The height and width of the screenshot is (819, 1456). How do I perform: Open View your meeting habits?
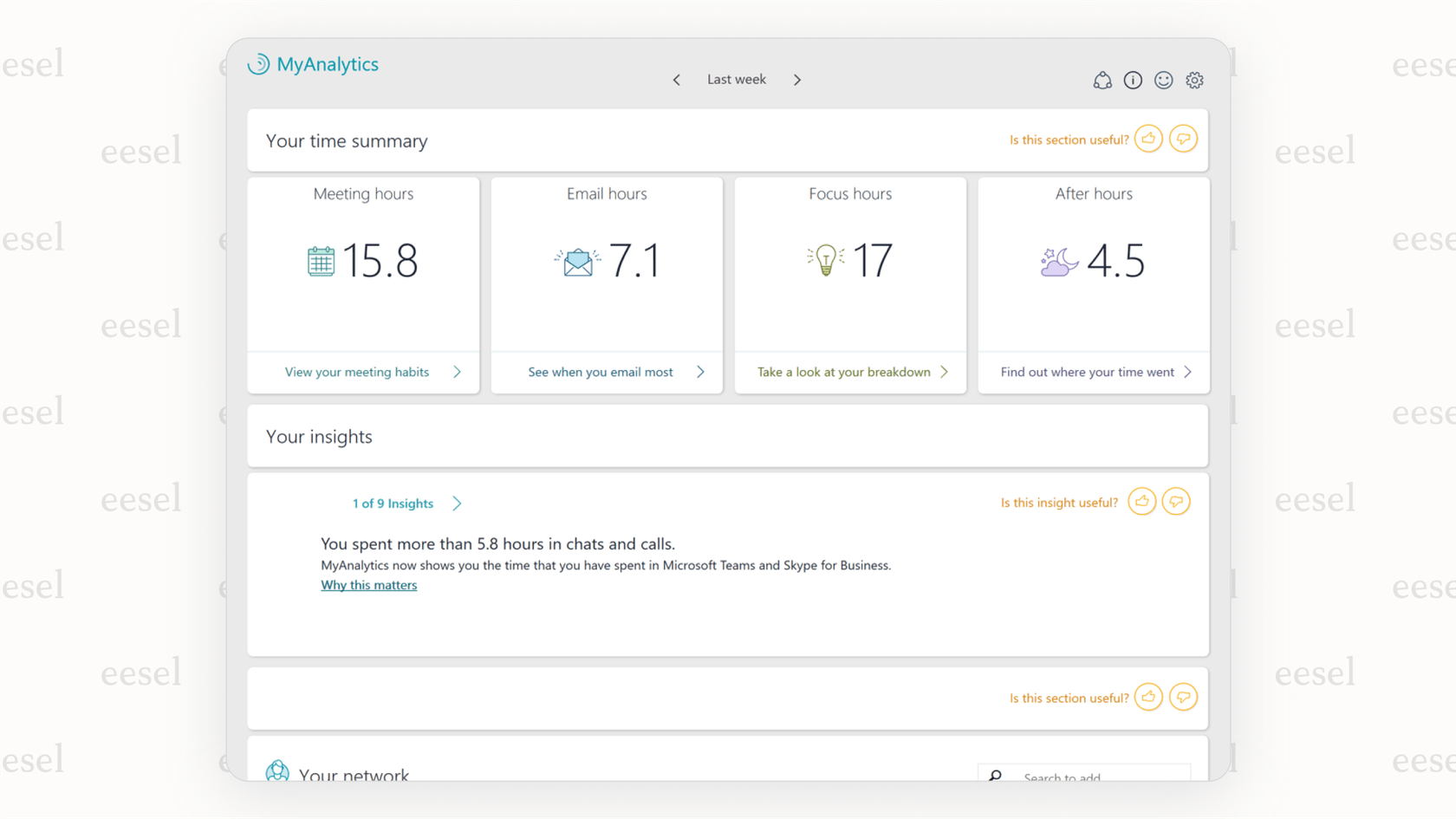click(357, 372)
